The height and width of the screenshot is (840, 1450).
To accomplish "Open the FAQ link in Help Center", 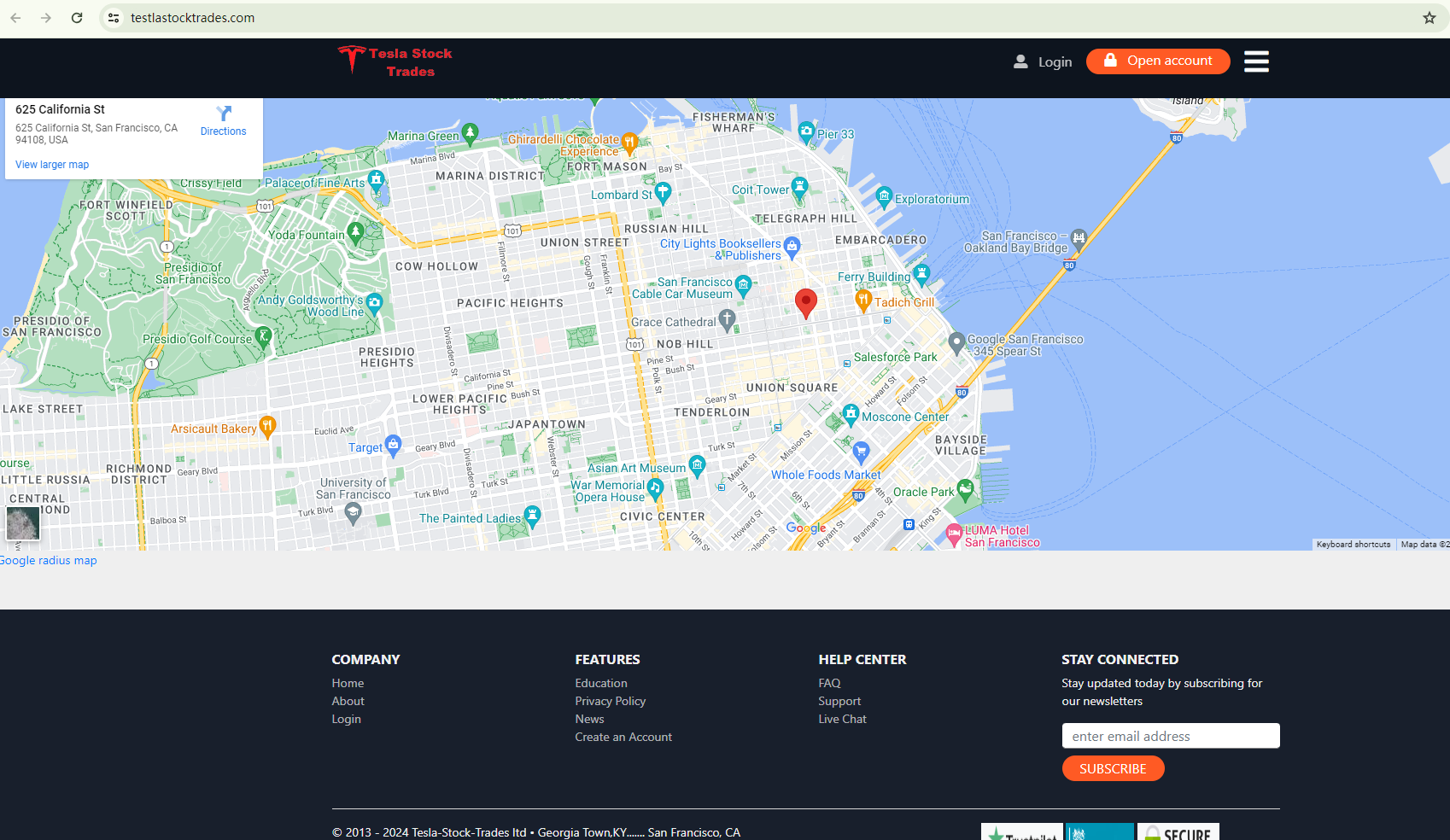I will 829,683.
